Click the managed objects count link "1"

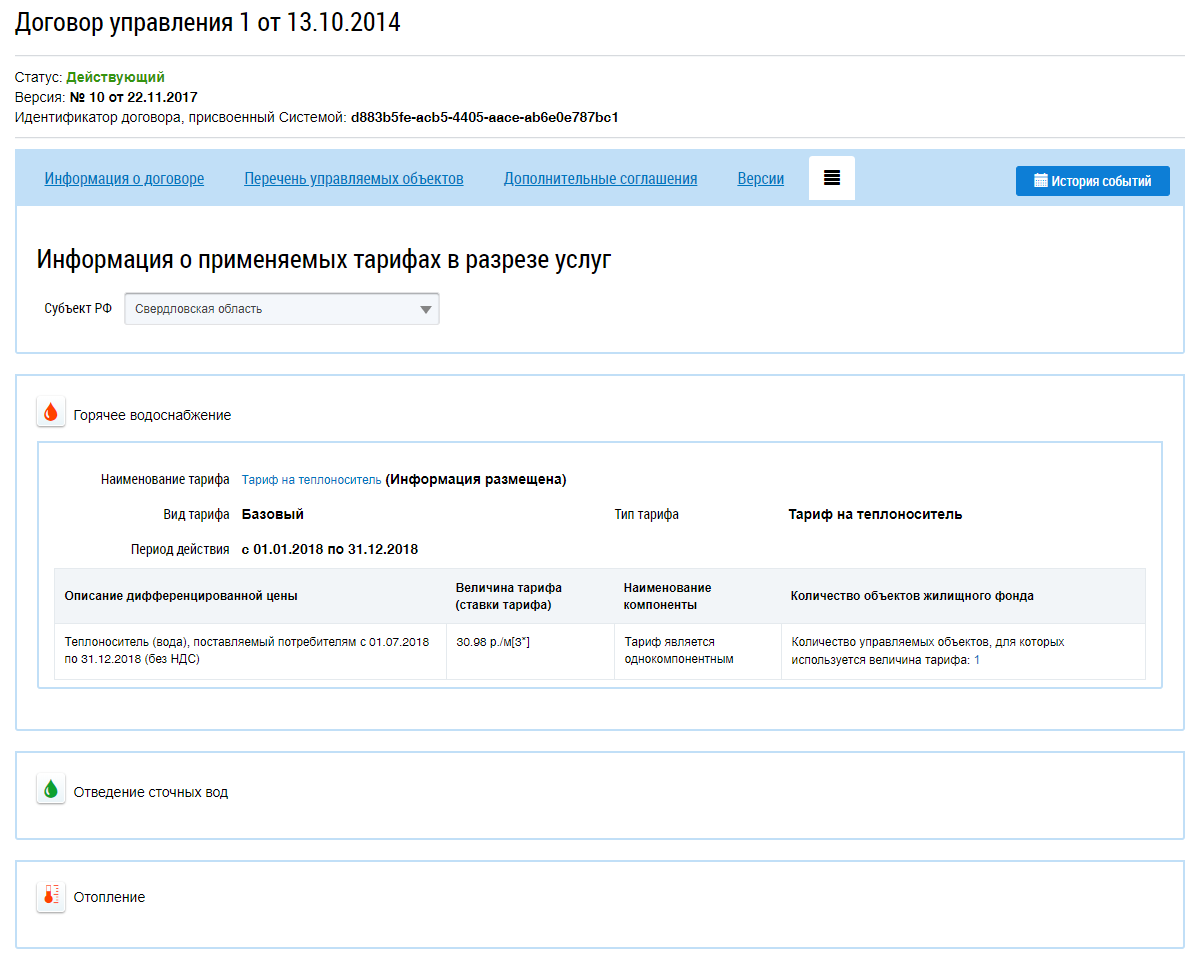coord(976,660)
